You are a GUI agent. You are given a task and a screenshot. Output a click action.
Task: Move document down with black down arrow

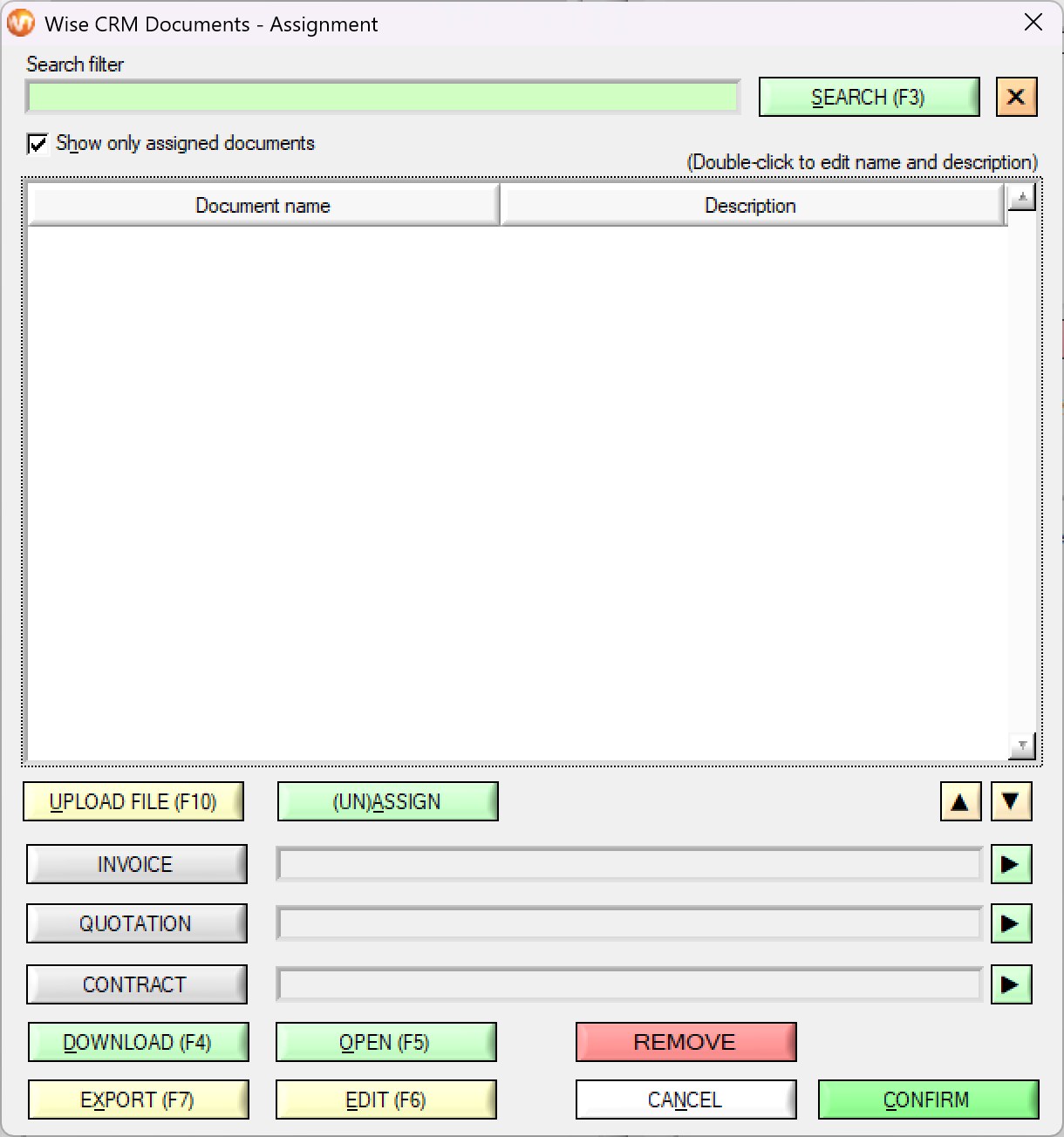(1011, 802)
